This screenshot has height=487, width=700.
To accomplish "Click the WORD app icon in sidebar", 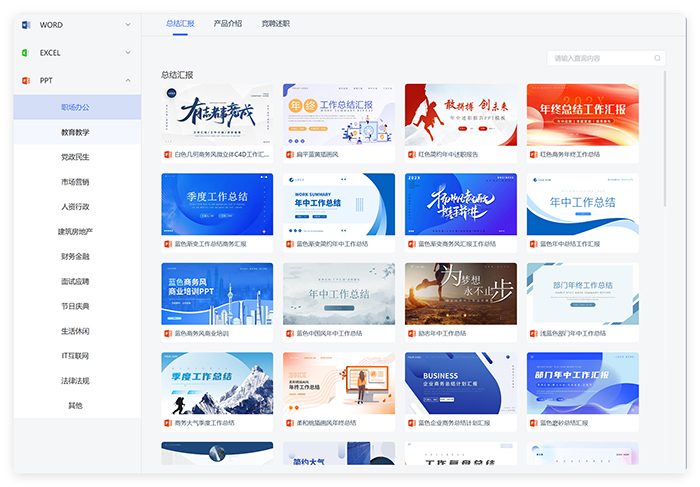I will [26, 24].
